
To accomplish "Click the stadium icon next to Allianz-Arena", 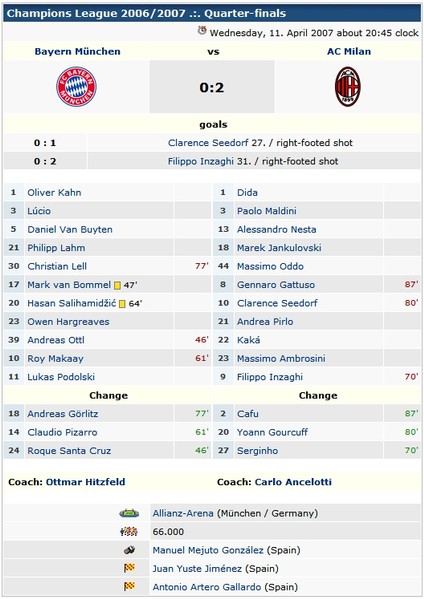I will click(129, 513).
